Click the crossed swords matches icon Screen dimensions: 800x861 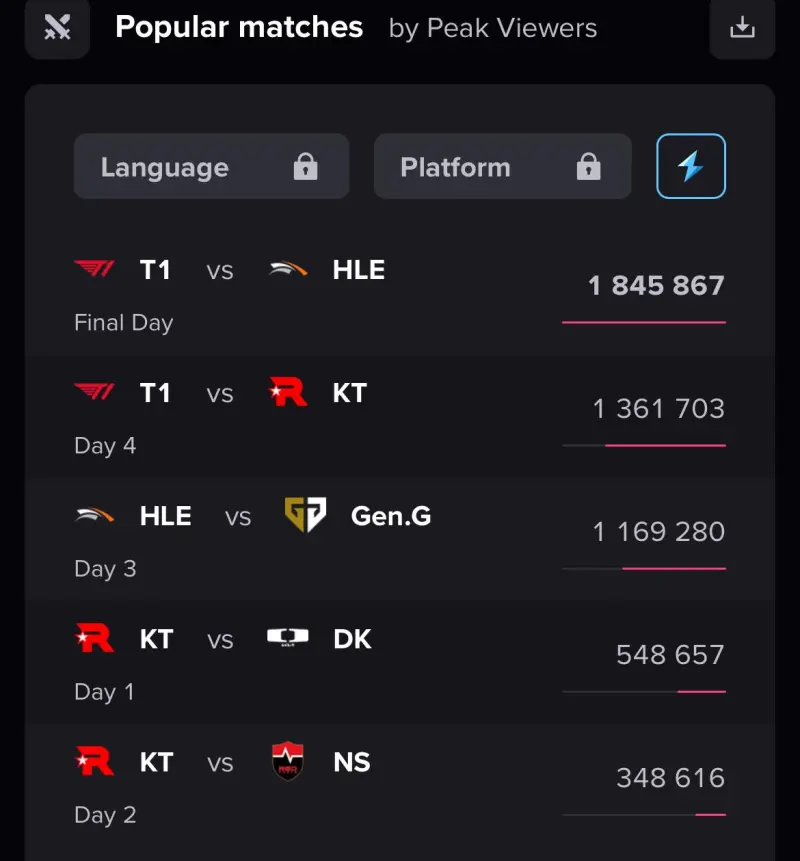(57, 27)
